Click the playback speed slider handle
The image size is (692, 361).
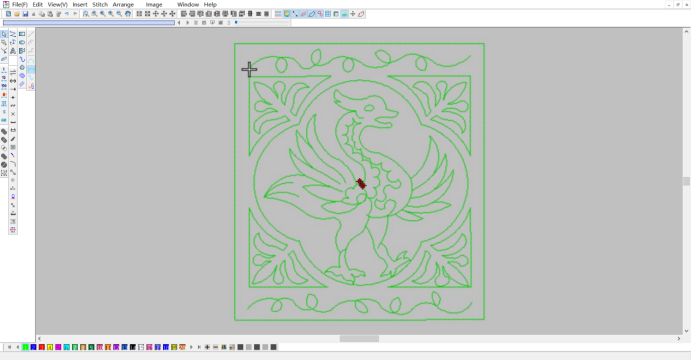point(237,23)
